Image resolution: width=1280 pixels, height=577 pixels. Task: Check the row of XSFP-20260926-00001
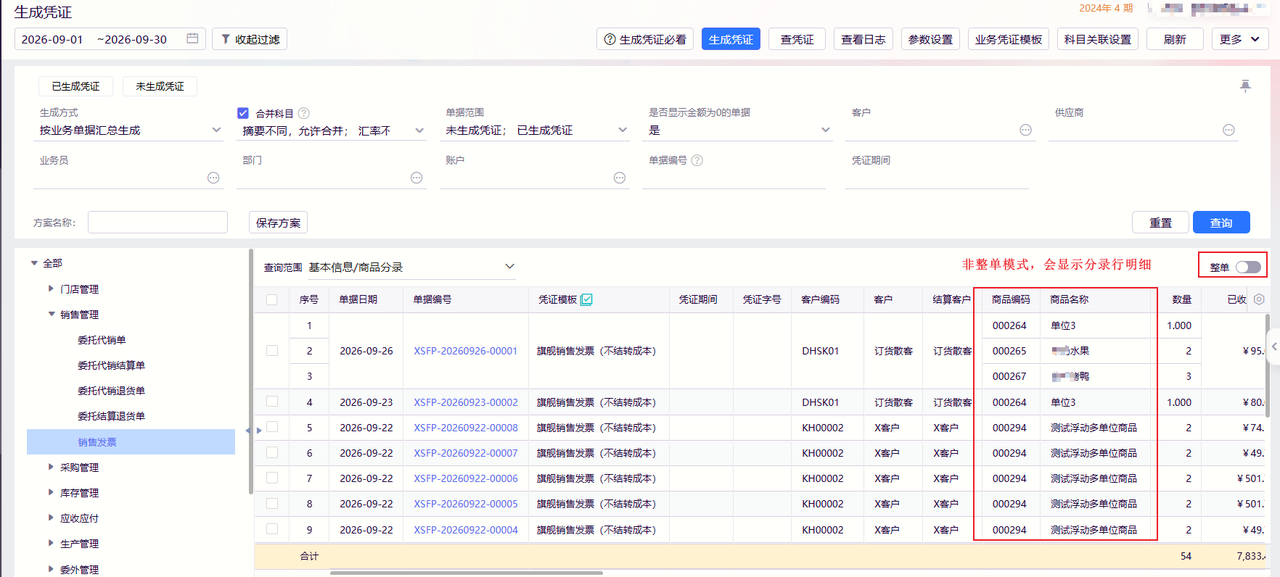(272, 351)
